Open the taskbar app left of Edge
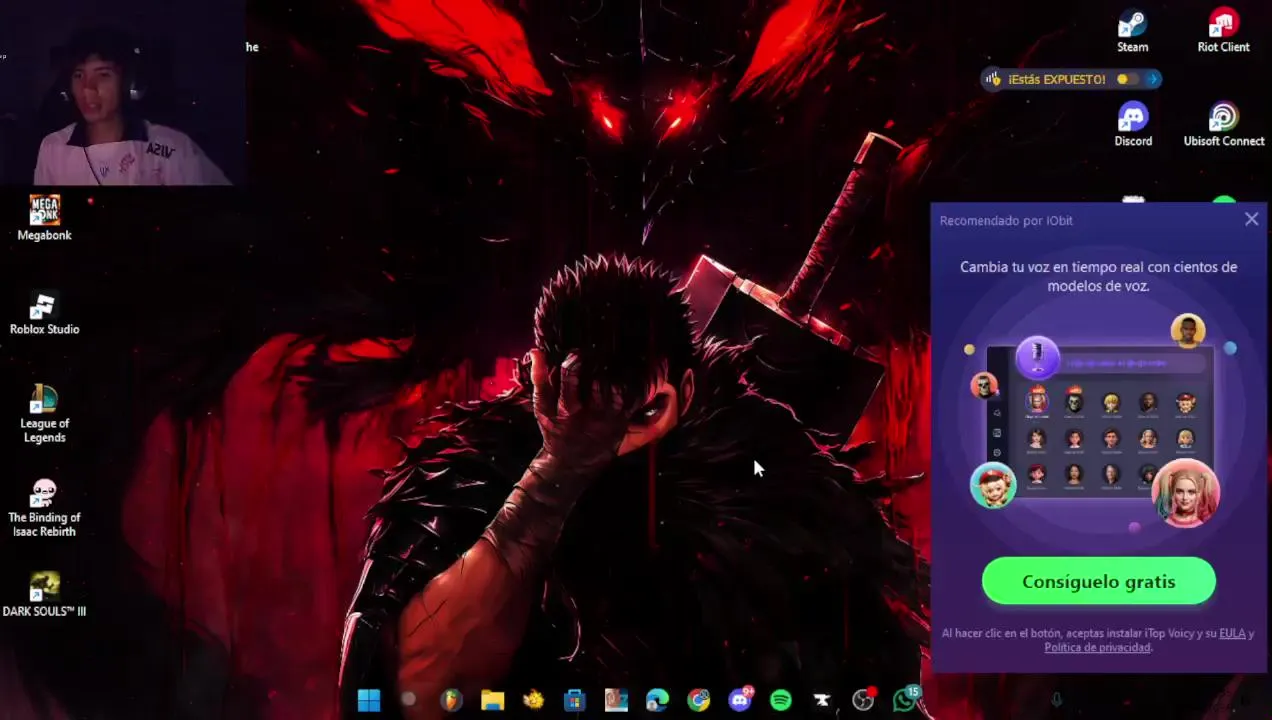 coord(616,700)
